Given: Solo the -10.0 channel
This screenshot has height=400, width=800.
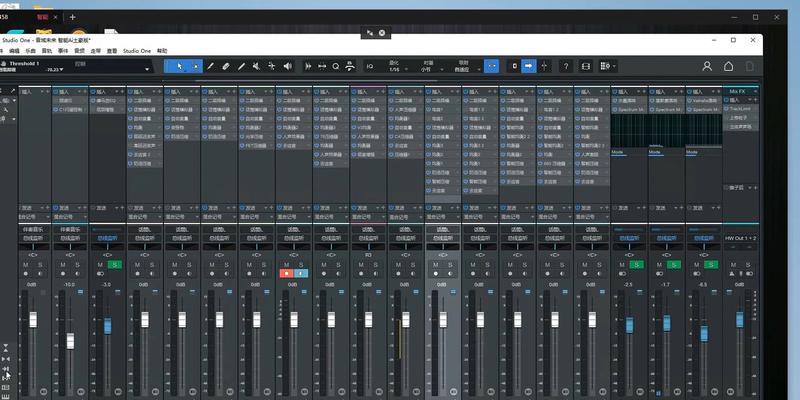Looking at the screenshot, I should tap(78, 265).
